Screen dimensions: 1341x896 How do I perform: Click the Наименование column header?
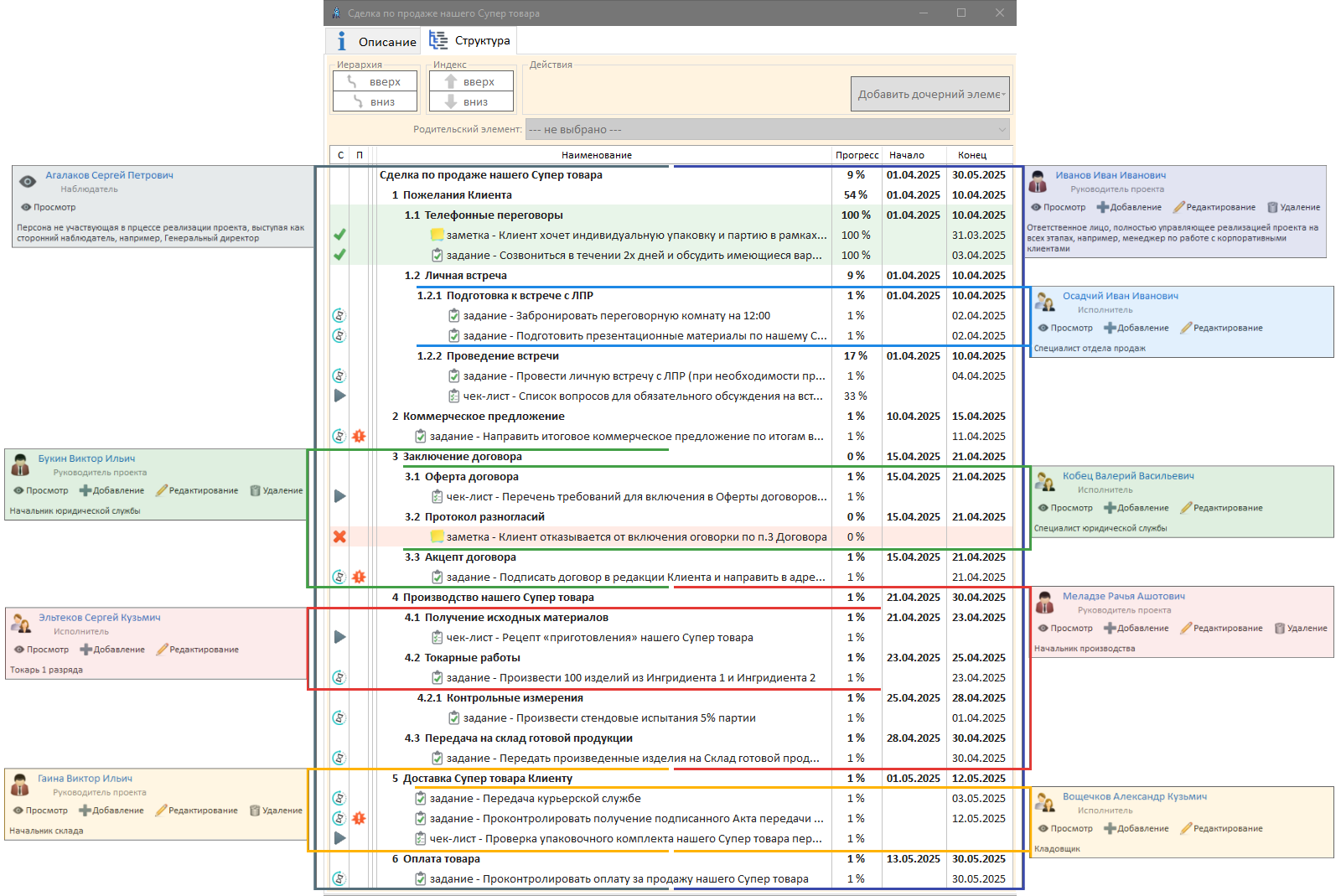[x=597, y=155]
